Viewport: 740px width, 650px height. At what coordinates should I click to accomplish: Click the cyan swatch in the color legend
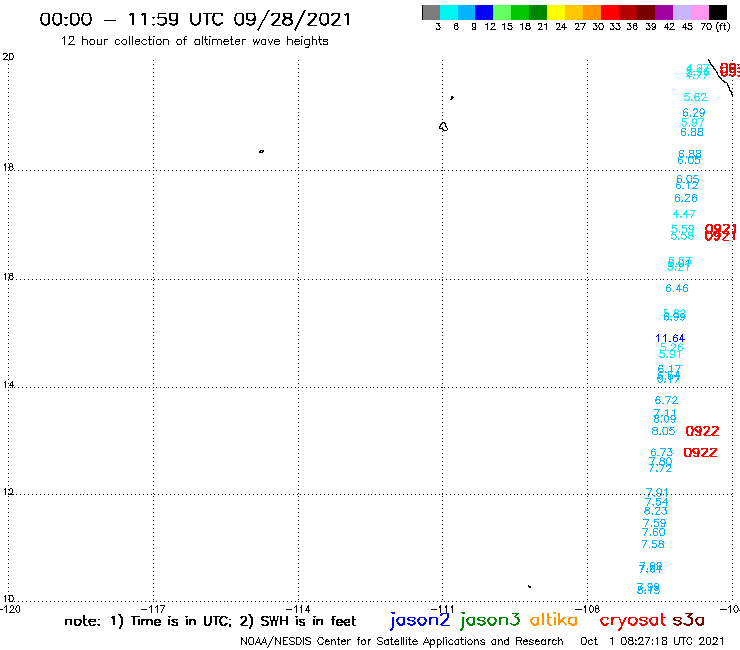(449, 12)
